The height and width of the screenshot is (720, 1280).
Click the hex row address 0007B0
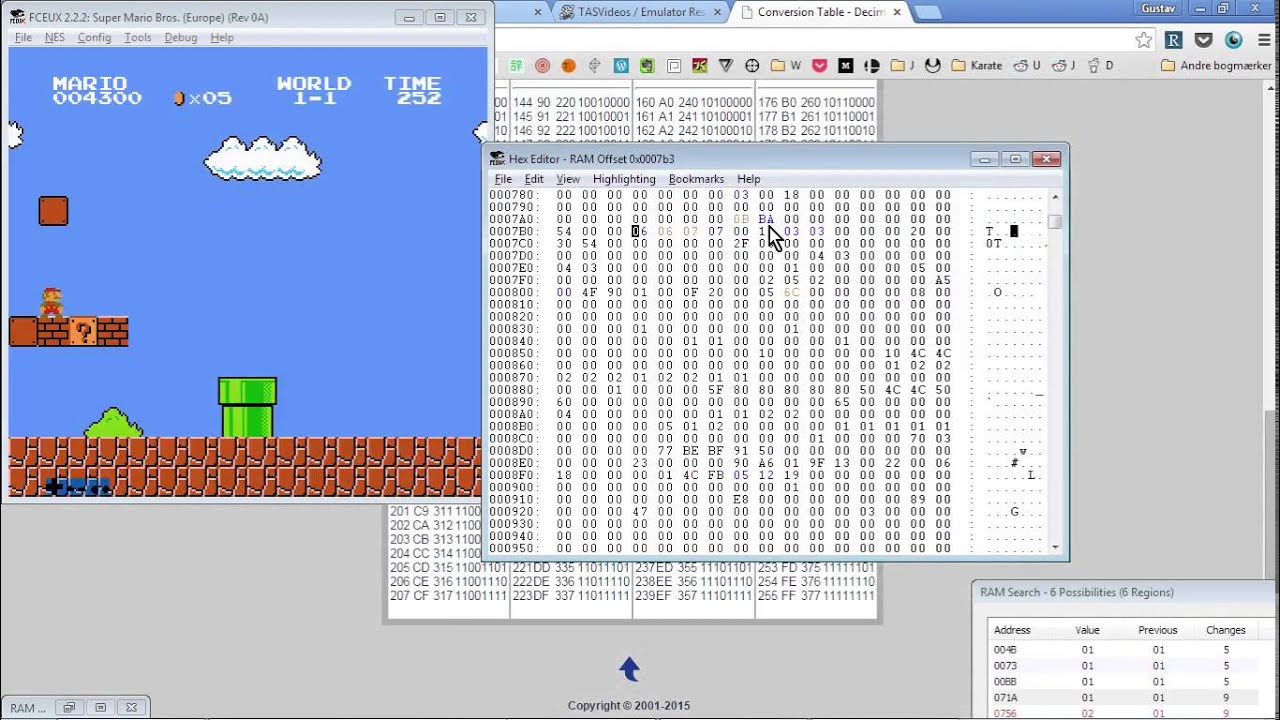pos(513,231)
